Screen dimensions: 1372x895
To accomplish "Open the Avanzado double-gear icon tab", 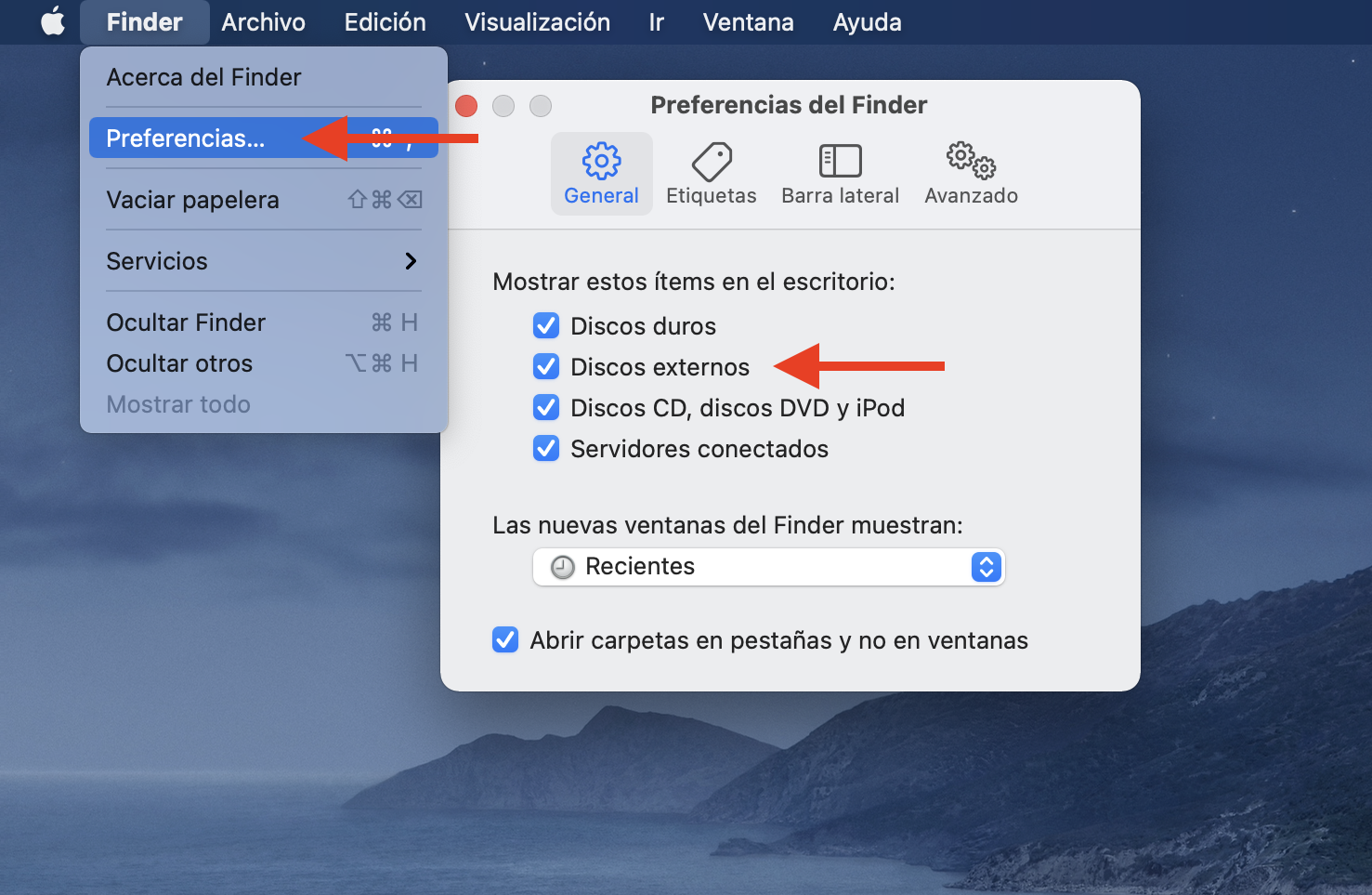I will point(972,174).
